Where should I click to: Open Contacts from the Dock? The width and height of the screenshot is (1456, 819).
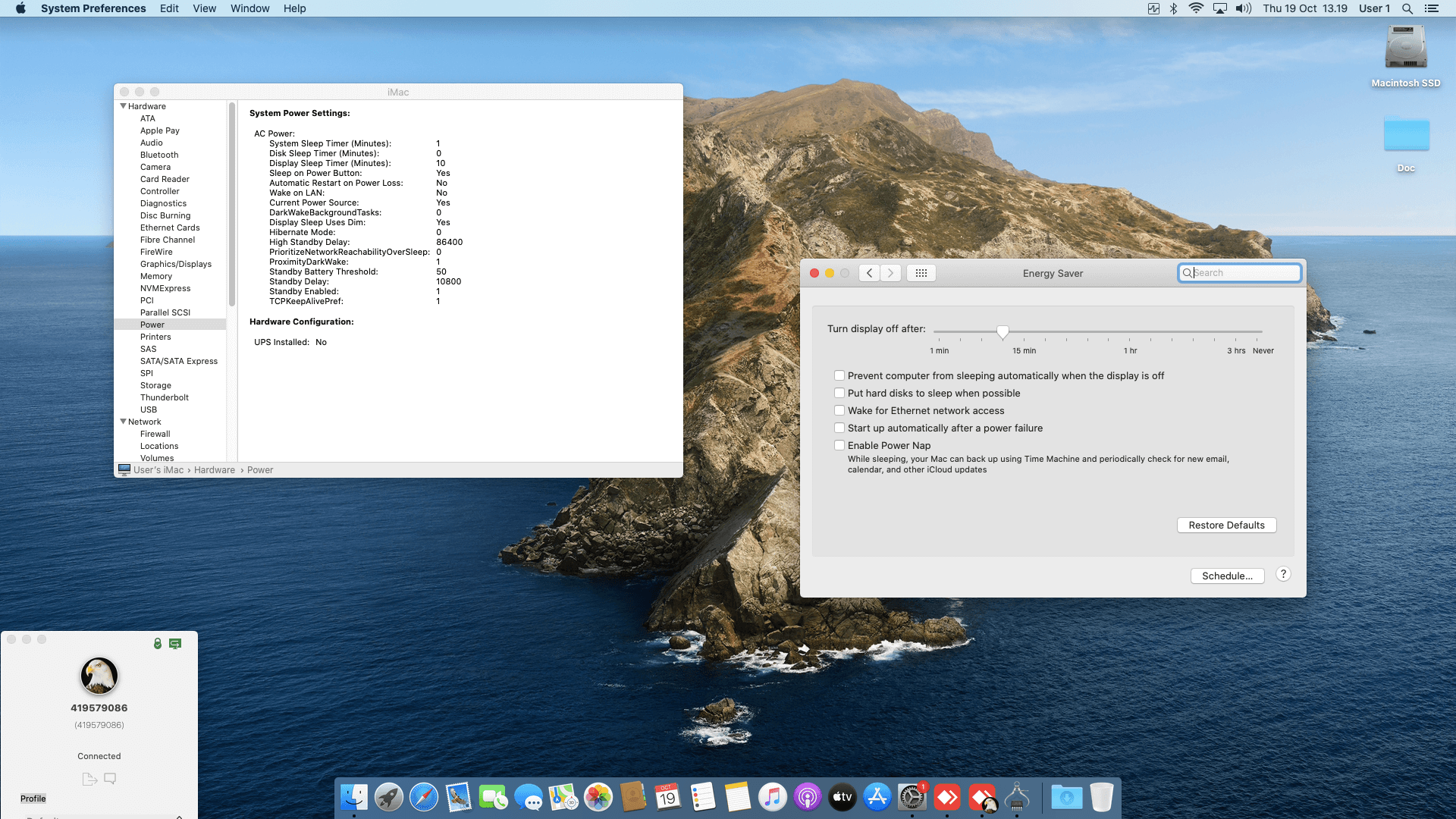point(633,797)
